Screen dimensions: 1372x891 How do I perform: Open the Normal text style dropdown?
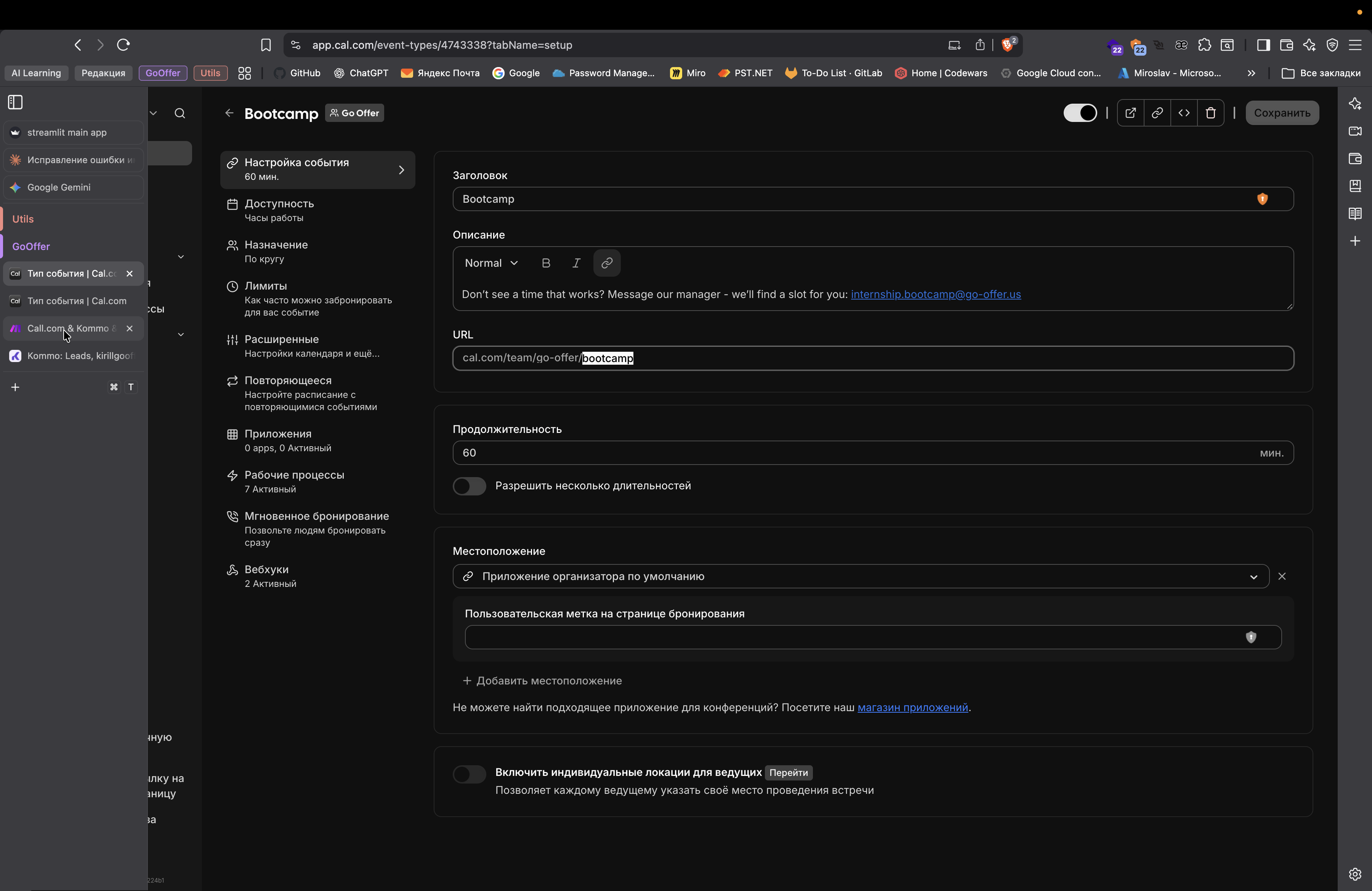pyautogui.click(x=491, y=263)
